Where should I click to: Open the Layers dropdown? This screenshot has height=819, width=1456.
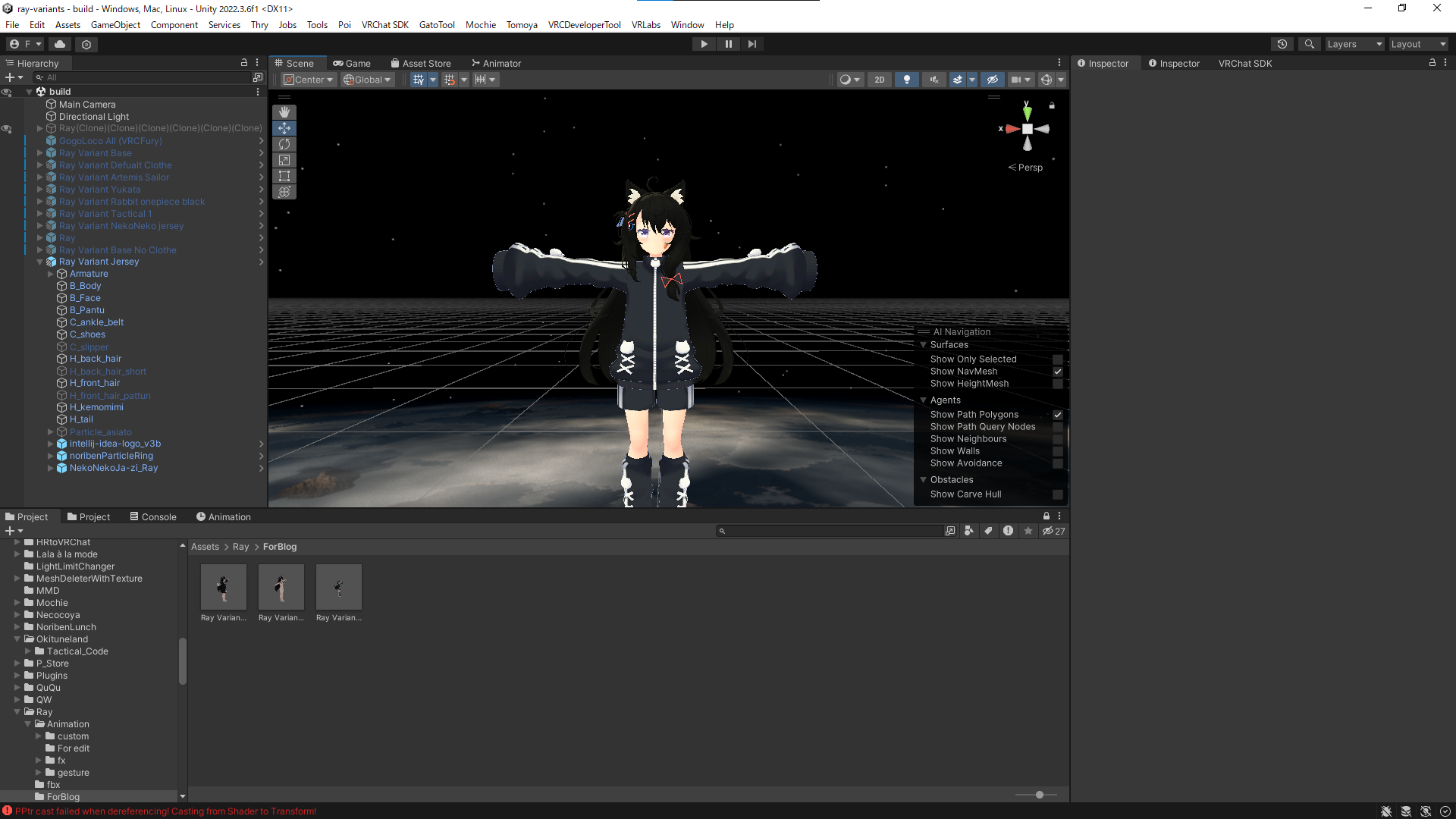coord(1354,44)
